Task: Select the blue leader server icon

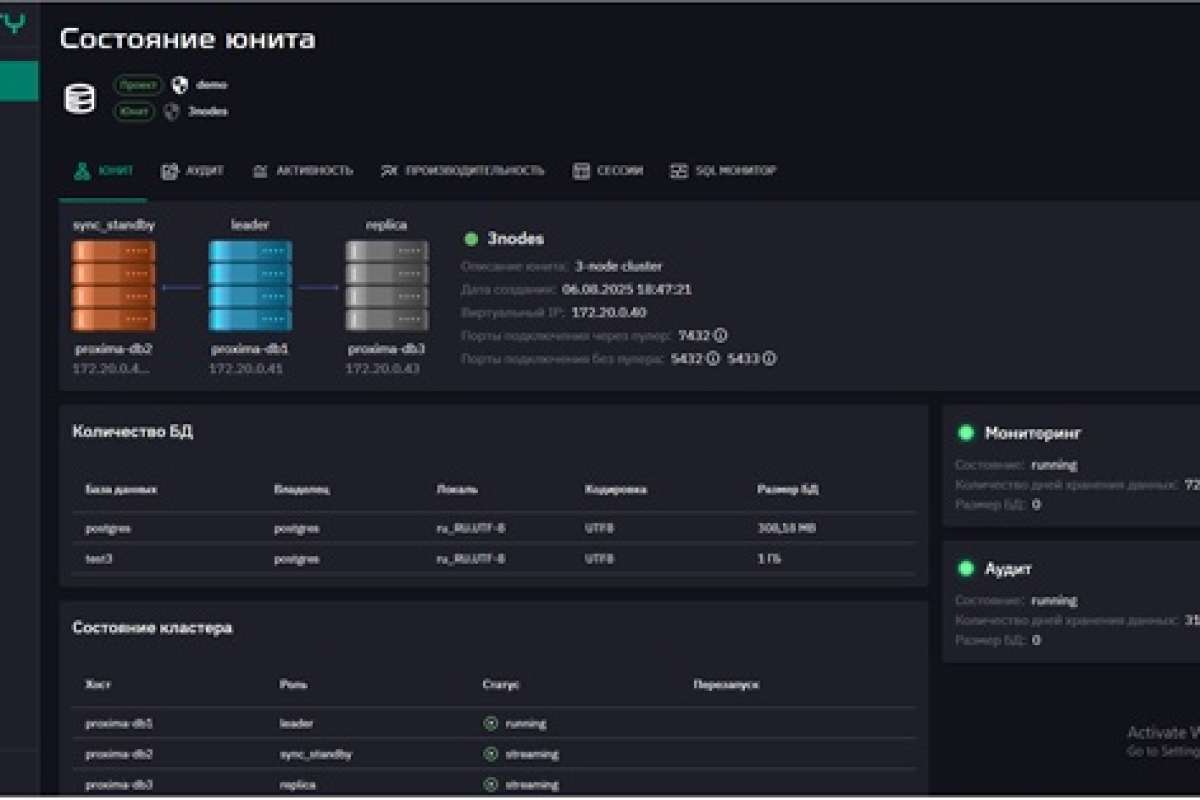Action: (x=250, y=286)
